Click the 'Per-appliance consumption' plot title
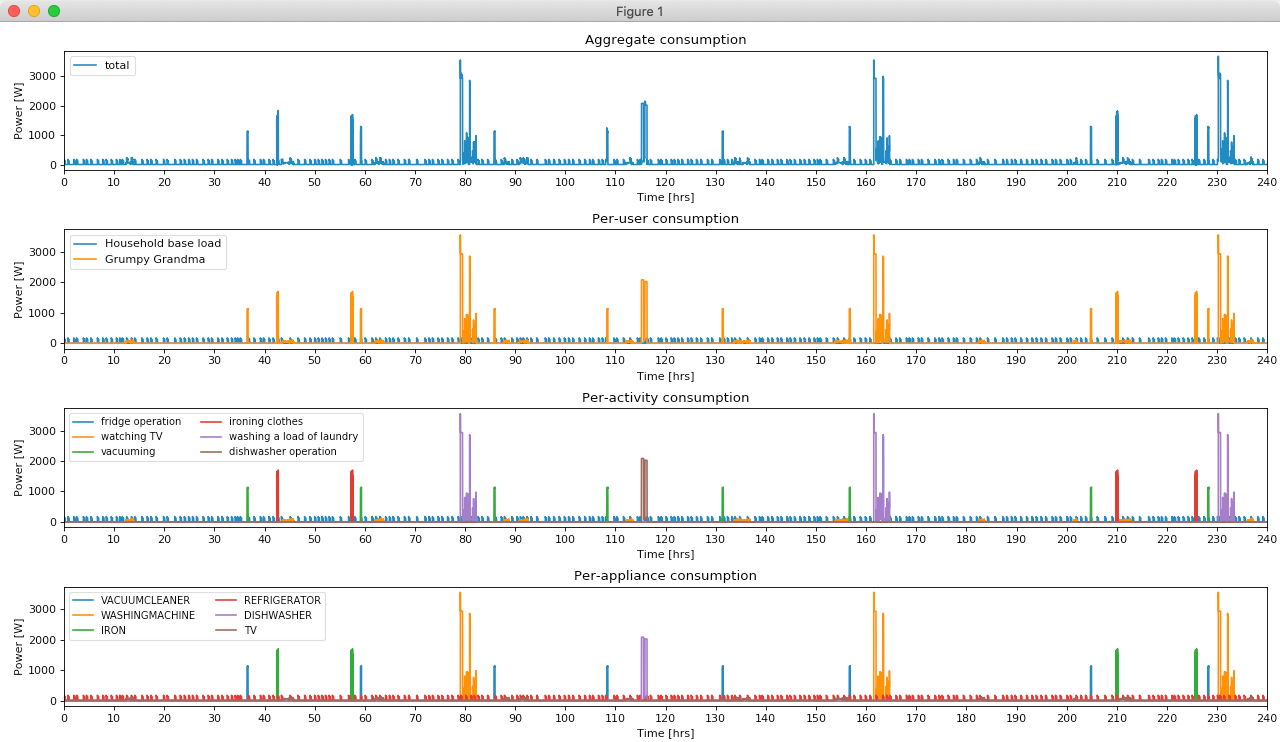The width and height of the screenshot is (1280, 742). [665, 576]
